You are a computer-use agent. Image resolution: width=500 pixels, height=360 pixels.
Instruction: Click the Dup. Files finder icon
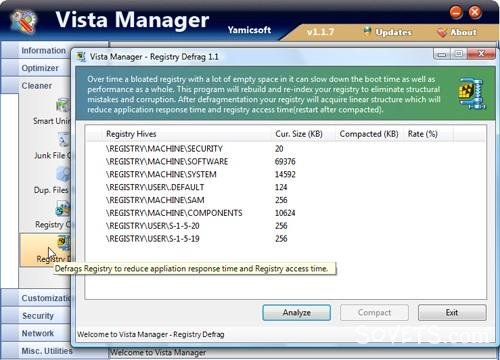[63, 175]
